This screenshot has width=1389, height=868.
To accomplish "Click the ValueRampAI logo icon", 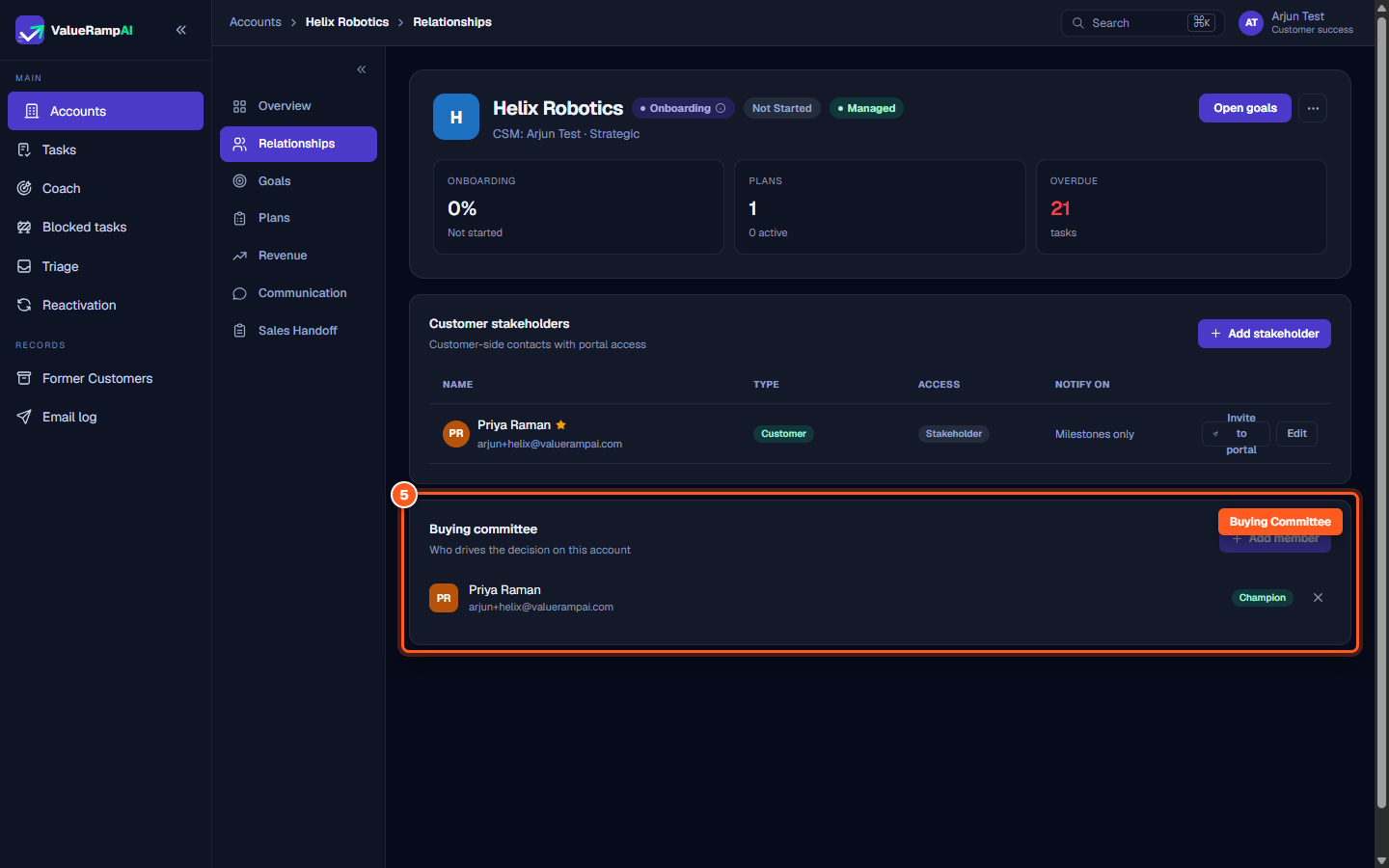I will coord(30,30).
